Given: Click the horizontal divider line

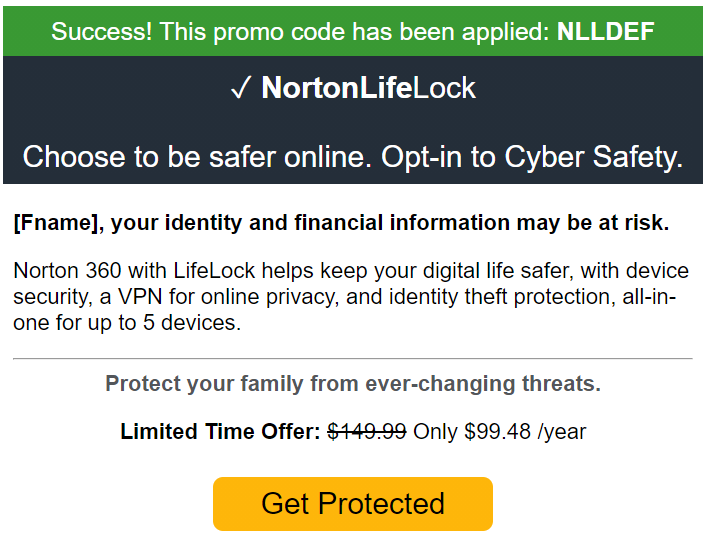Looking at the screenshot, I should [x=352, y=358].
